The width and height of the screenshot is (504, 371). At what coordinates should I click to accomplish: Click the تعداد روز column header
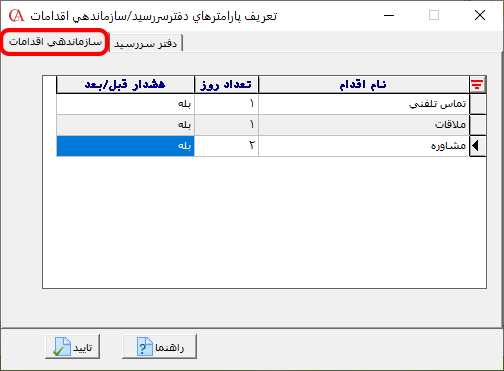pos(226,85)
